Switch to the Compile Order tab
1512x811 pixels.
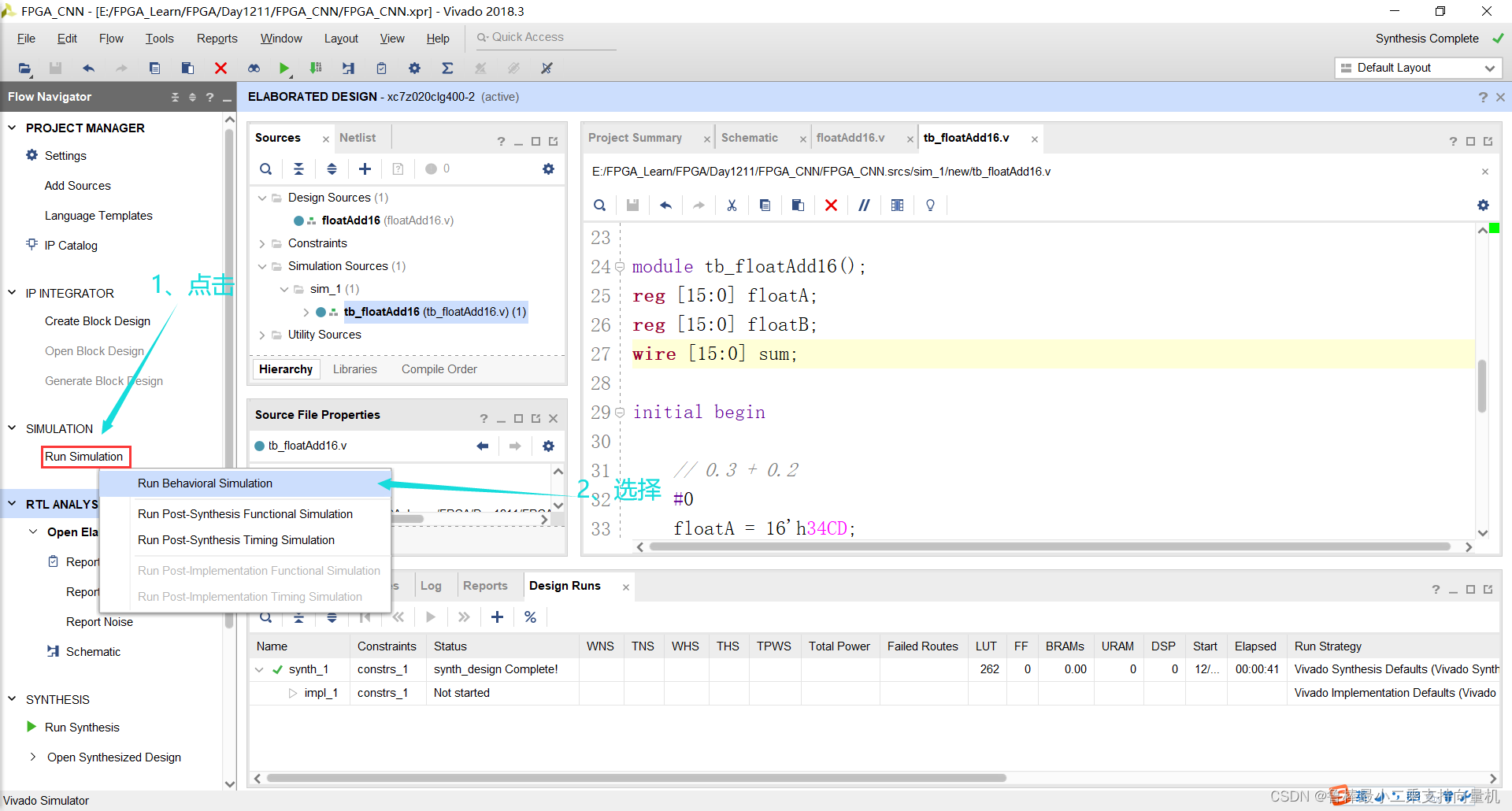coord(439,369)
